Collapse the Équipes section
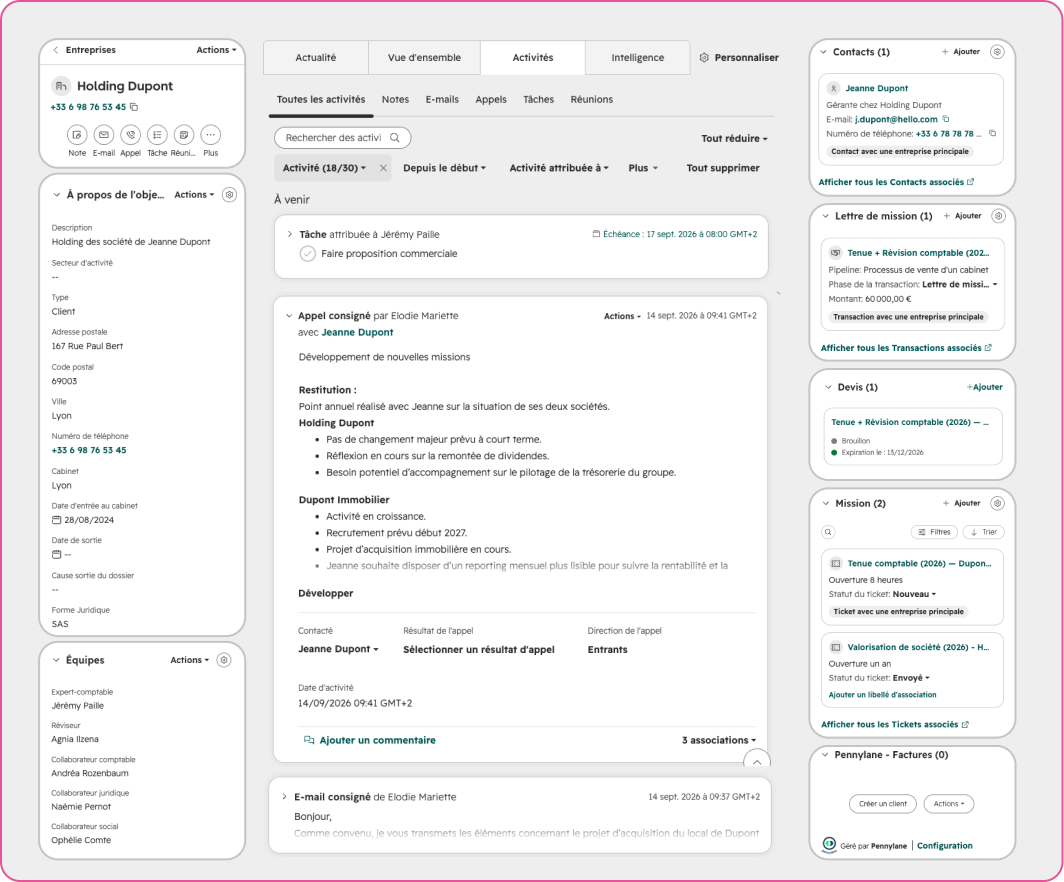Viewport: 1064px width, 882px height. tap(56, 660)
